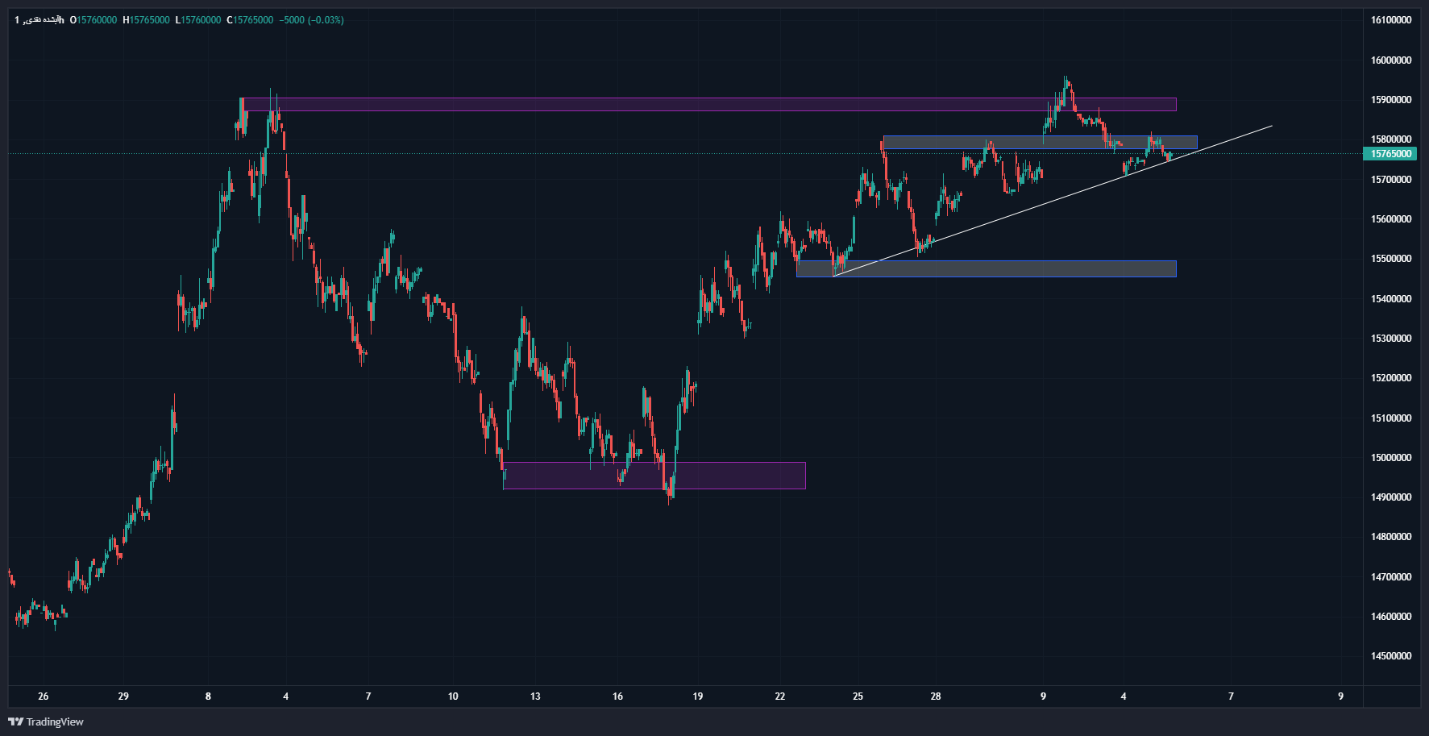Click the symbol title in chart legend

(x=36, y=20)
